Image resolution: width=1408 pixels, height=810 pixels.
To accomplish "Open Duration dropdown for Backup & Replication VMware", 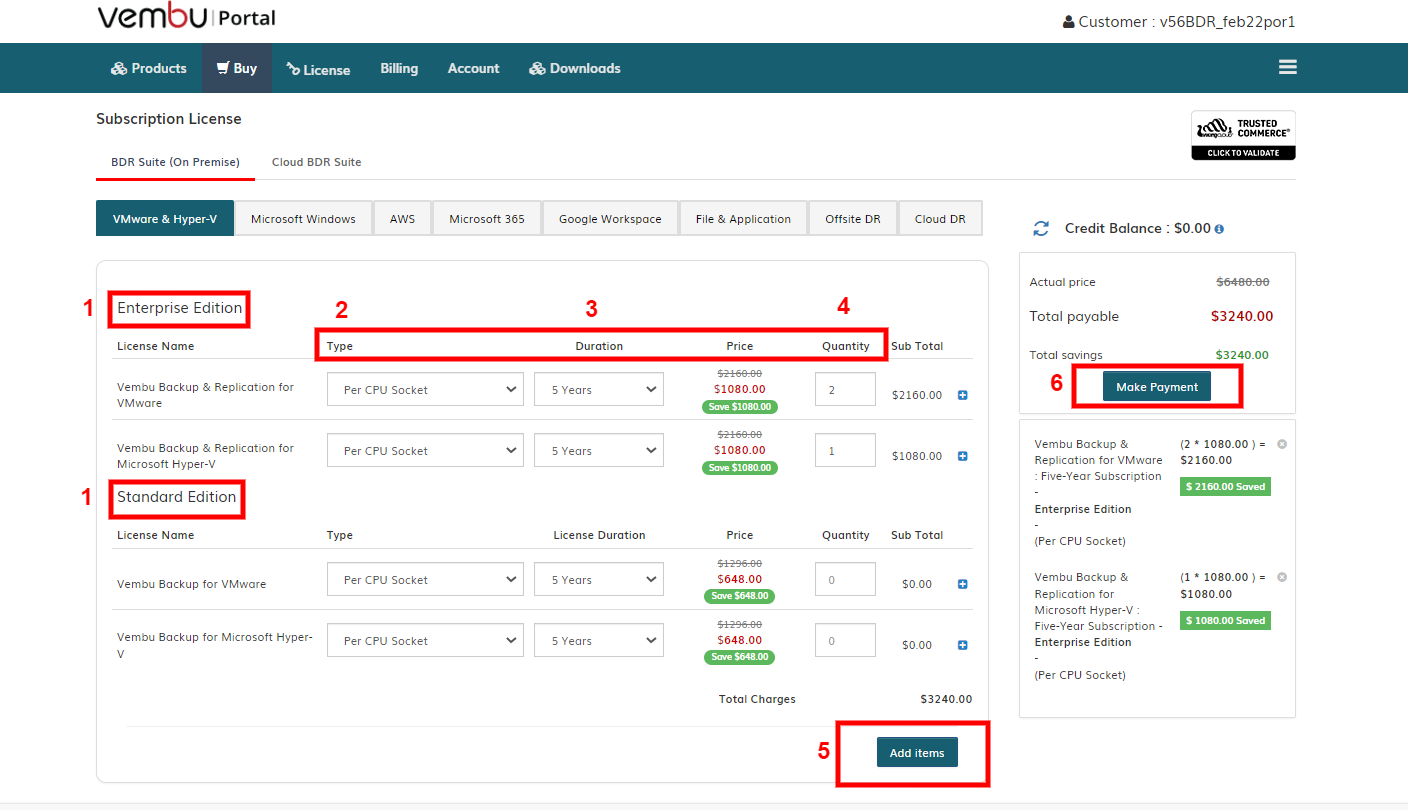I will (x=599, y=390).
